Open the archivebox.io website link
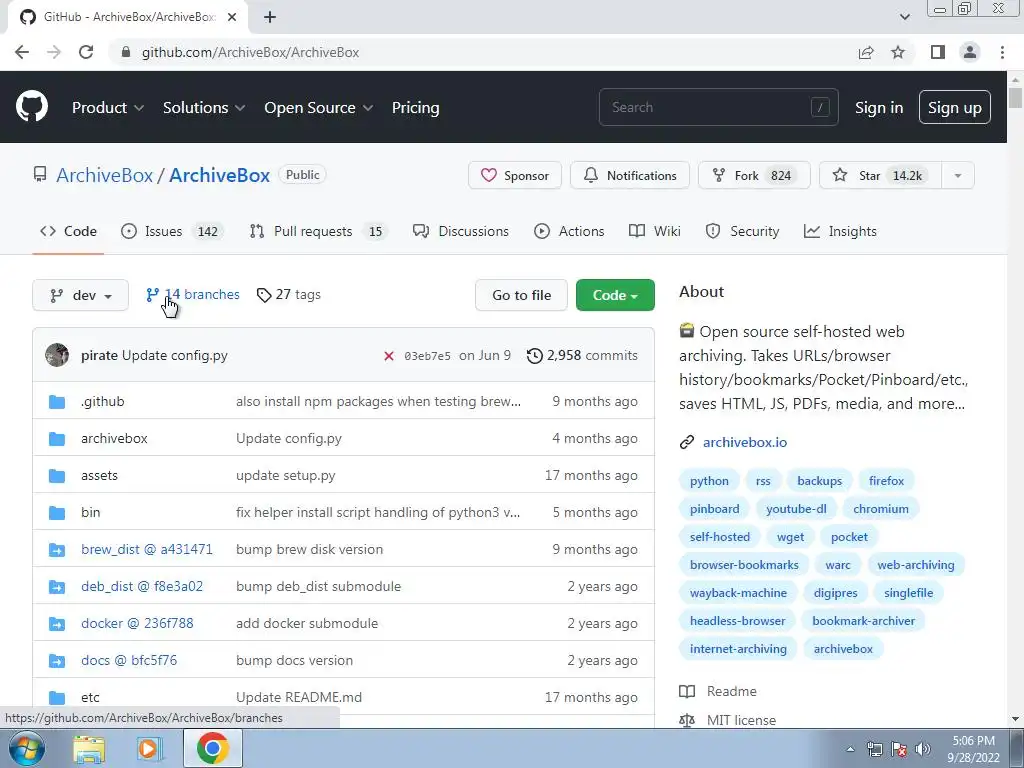 click(744, 442)
